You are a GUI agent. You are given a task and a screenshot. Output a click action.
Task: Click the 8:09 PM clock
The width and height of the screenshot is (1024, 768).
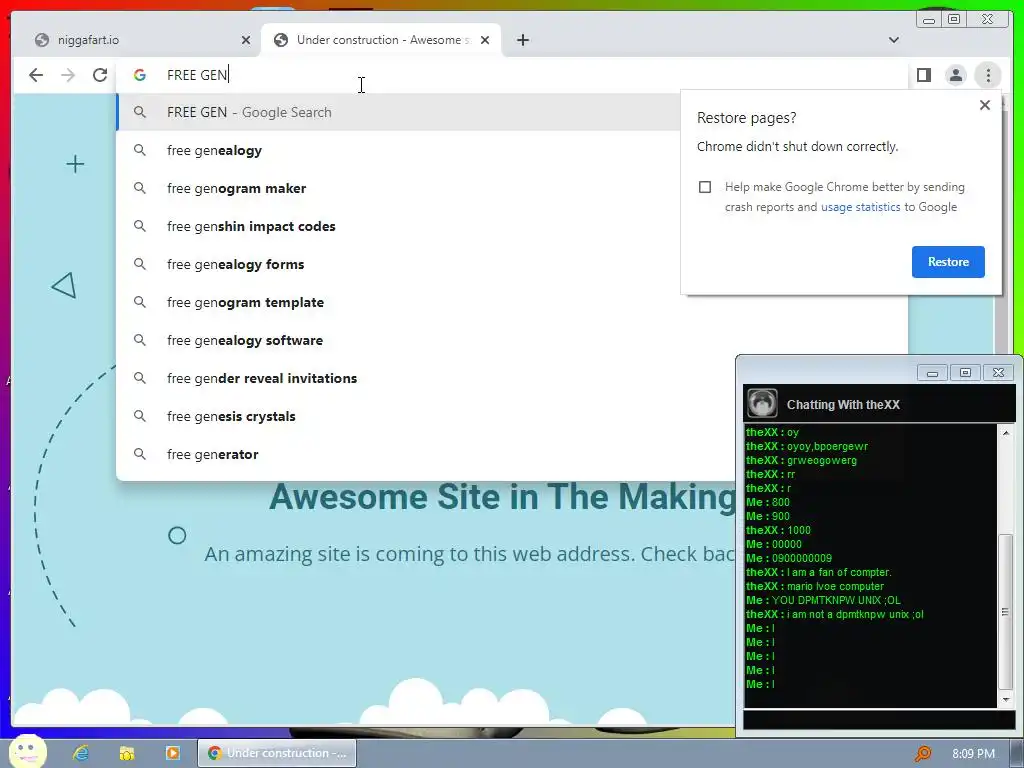(x=973, y=754)
